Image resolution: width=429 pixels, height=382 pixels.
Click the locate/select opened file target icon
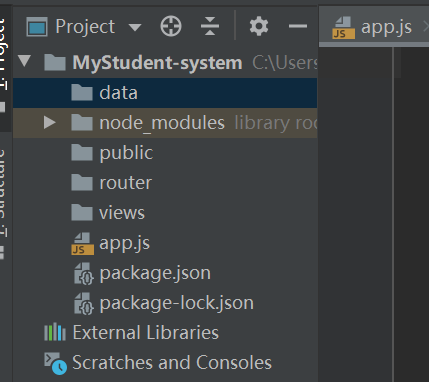[171, 26]
